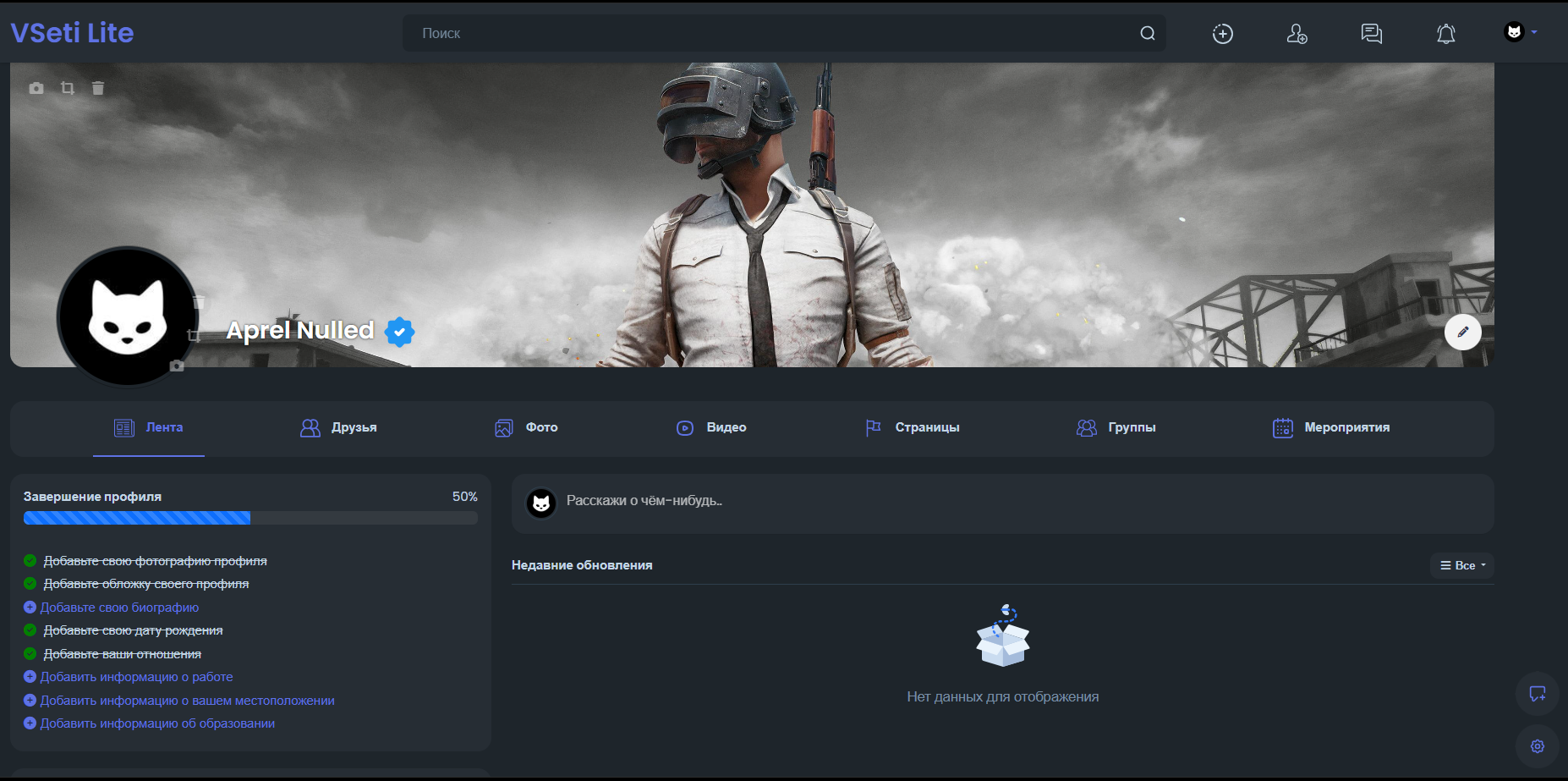Open the create new post plus icon

[1222, 33]
